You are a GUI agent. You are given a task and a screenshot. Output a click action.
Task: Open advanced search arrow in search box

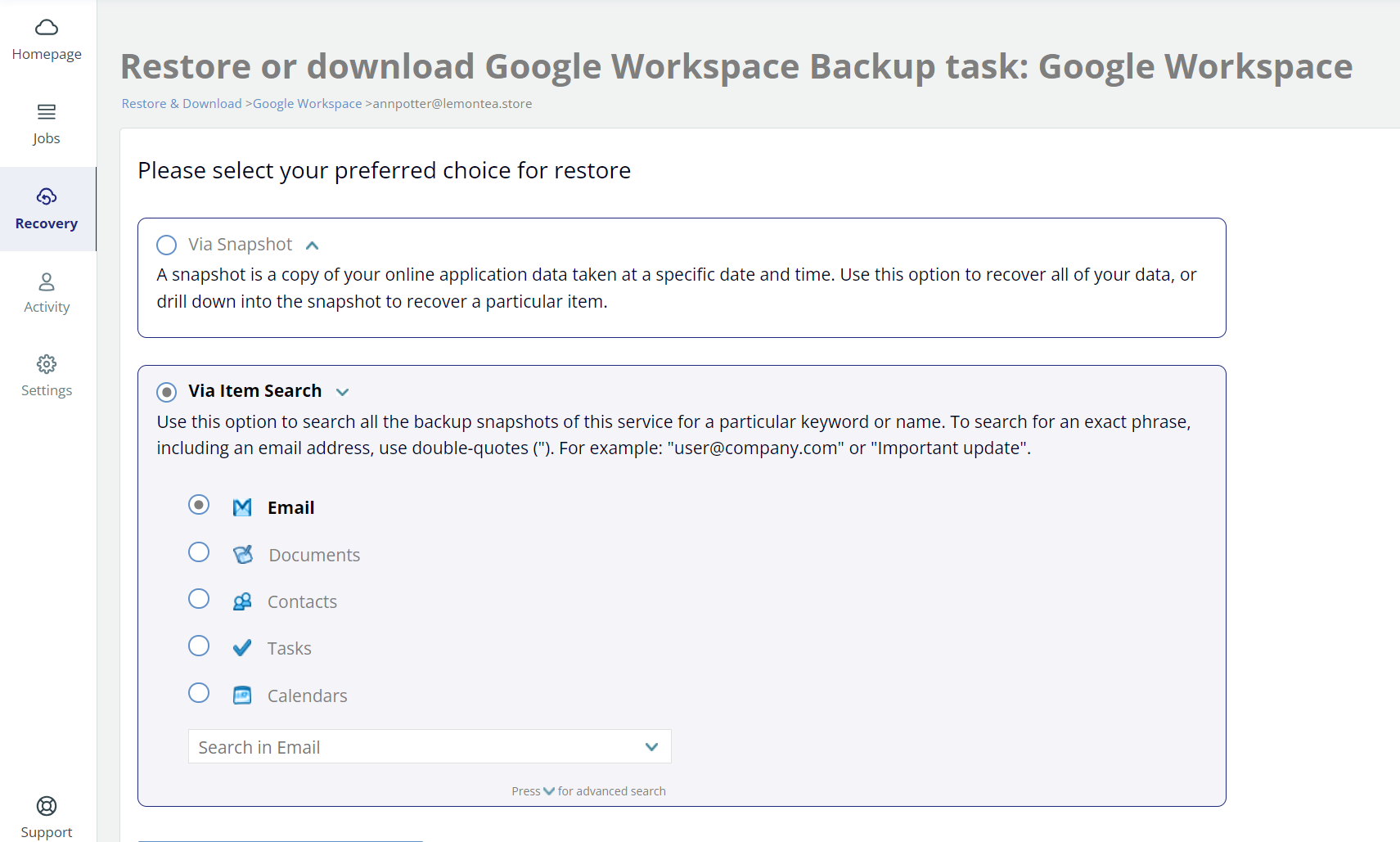pyautogui.click(x=651, y=747)
